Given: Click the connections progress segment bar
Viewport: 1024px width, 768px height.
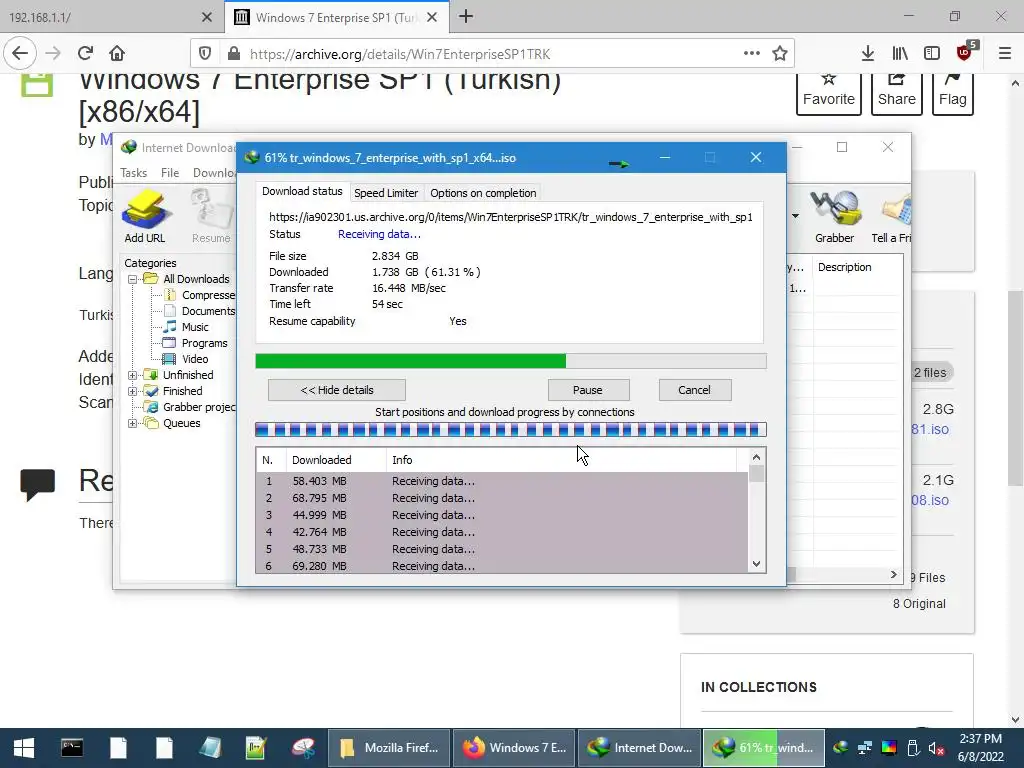Looking at the screenshot, I should 511,430.
